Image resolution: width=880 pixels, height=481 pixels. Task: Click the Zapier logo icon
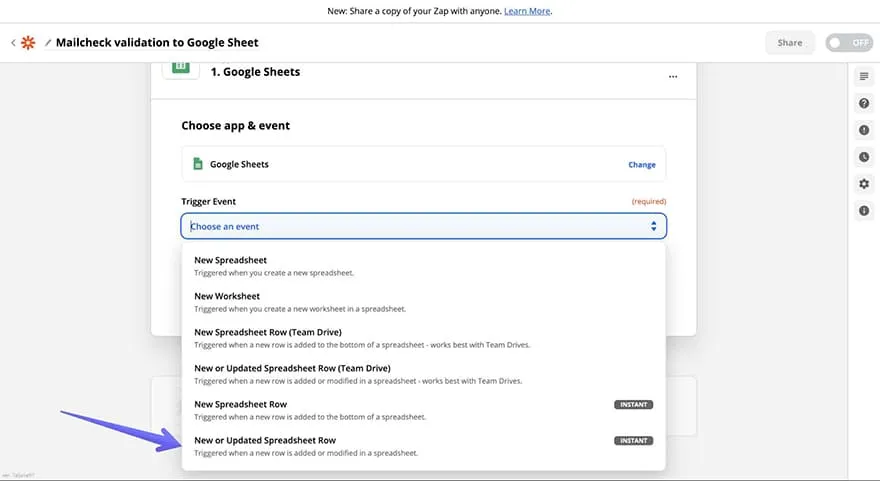pos(30,43)
